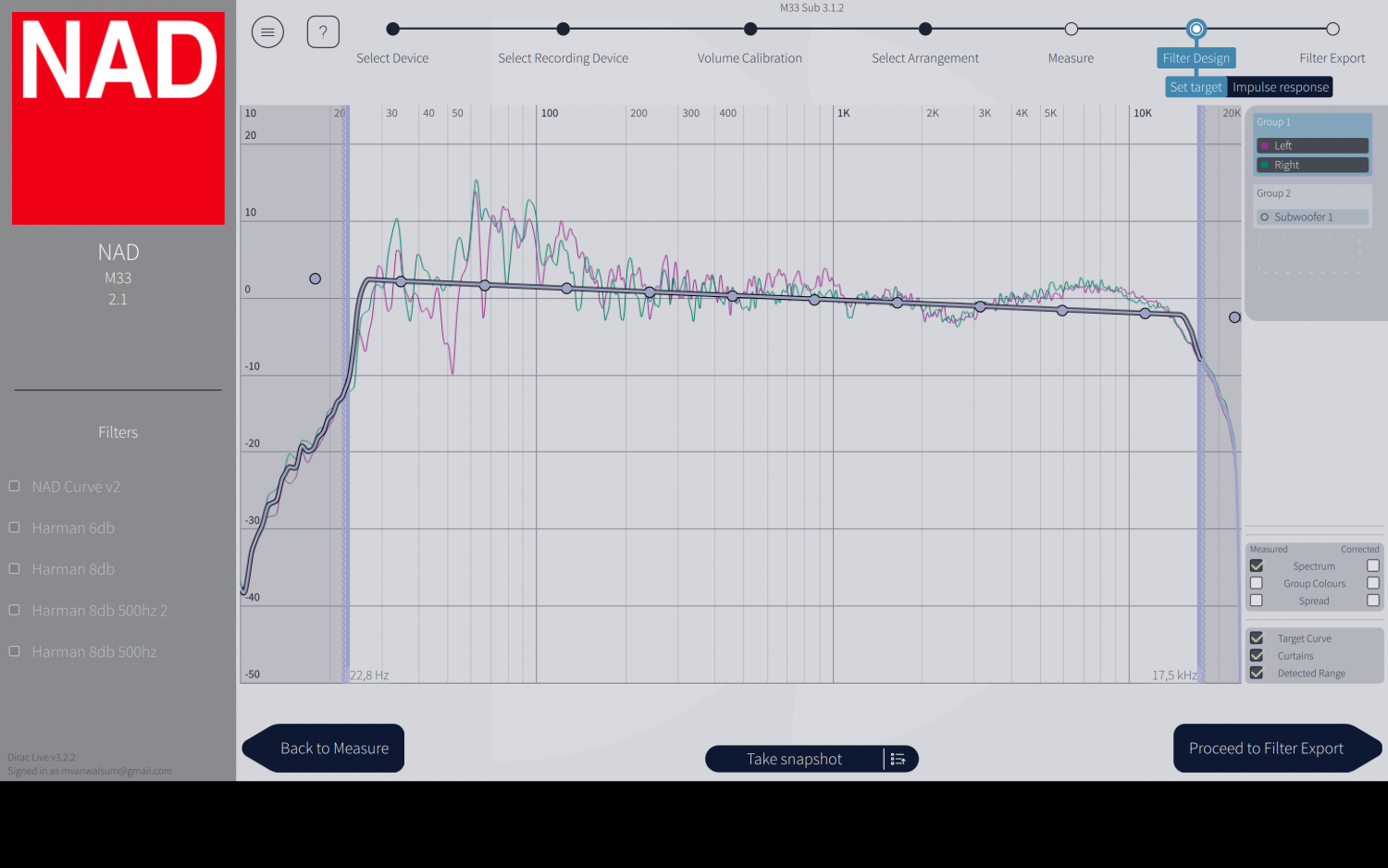
Task: Select right target curve end handle
Action: point(1234,317)
